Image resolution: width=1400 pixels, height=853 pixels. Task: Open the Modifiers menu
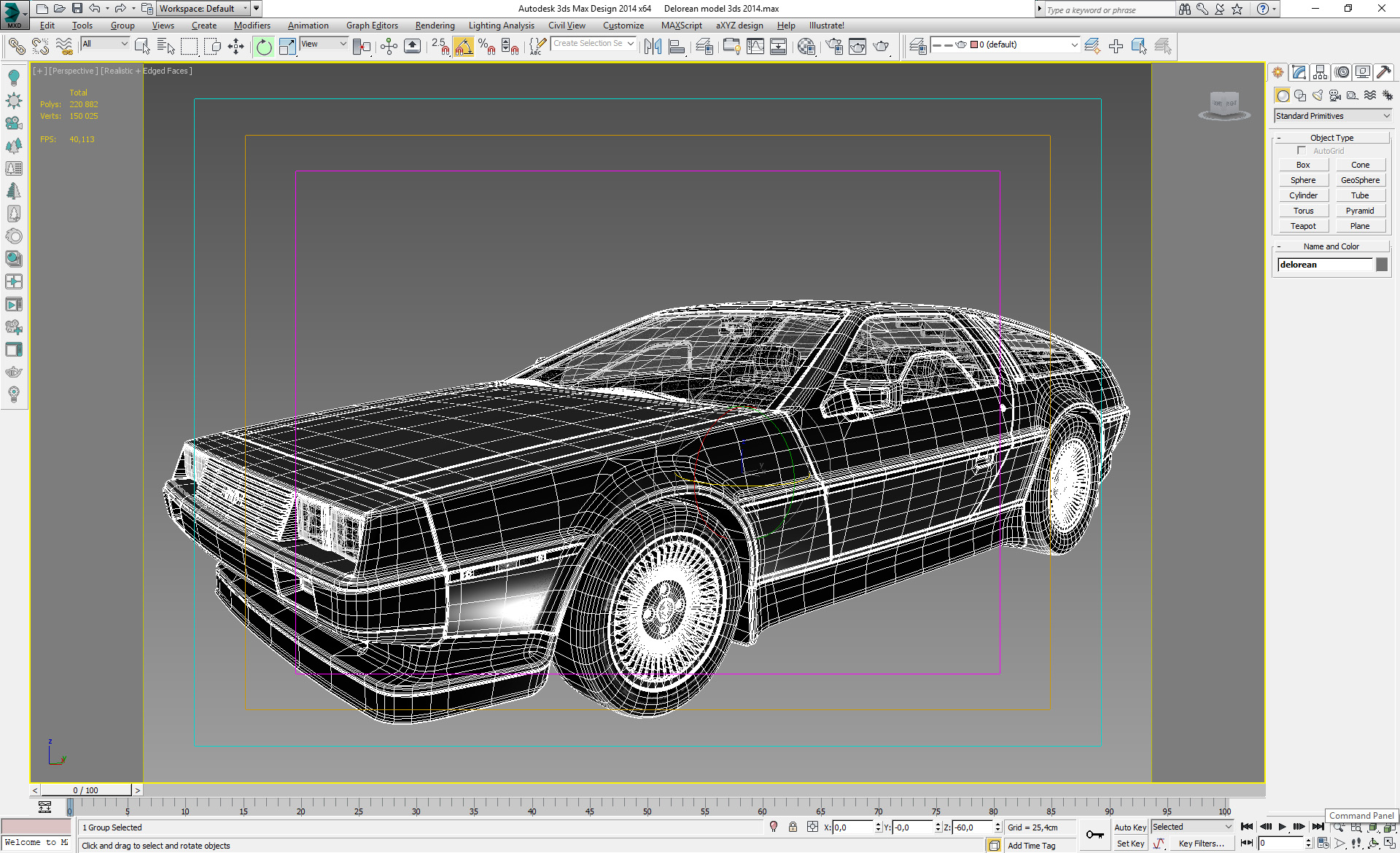tap(252, 26)
